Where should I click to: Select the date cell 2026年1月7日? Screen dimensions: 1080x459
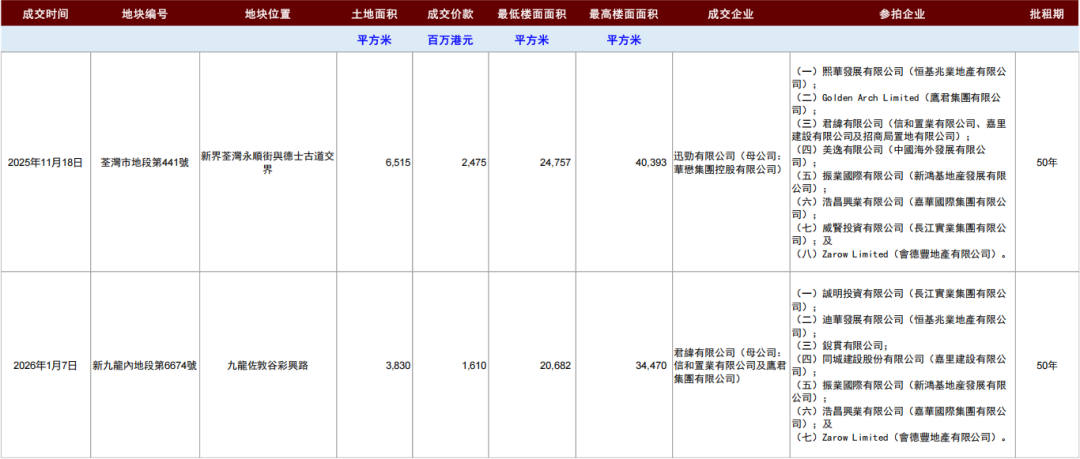click(x=45, y=366)
